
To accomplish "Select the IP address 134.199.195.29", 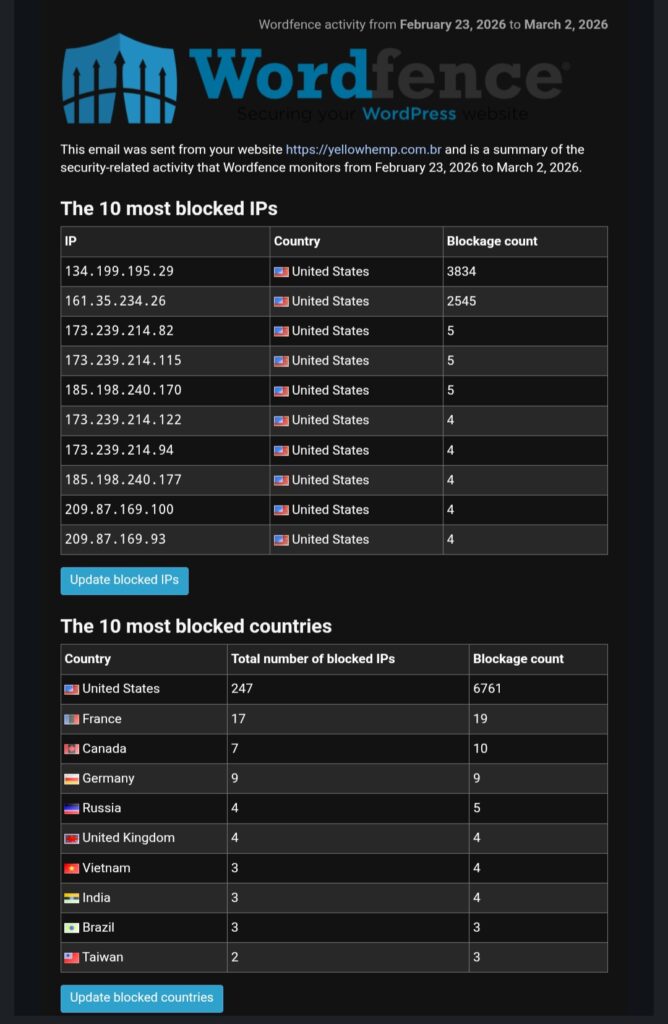I will point(119,271).
